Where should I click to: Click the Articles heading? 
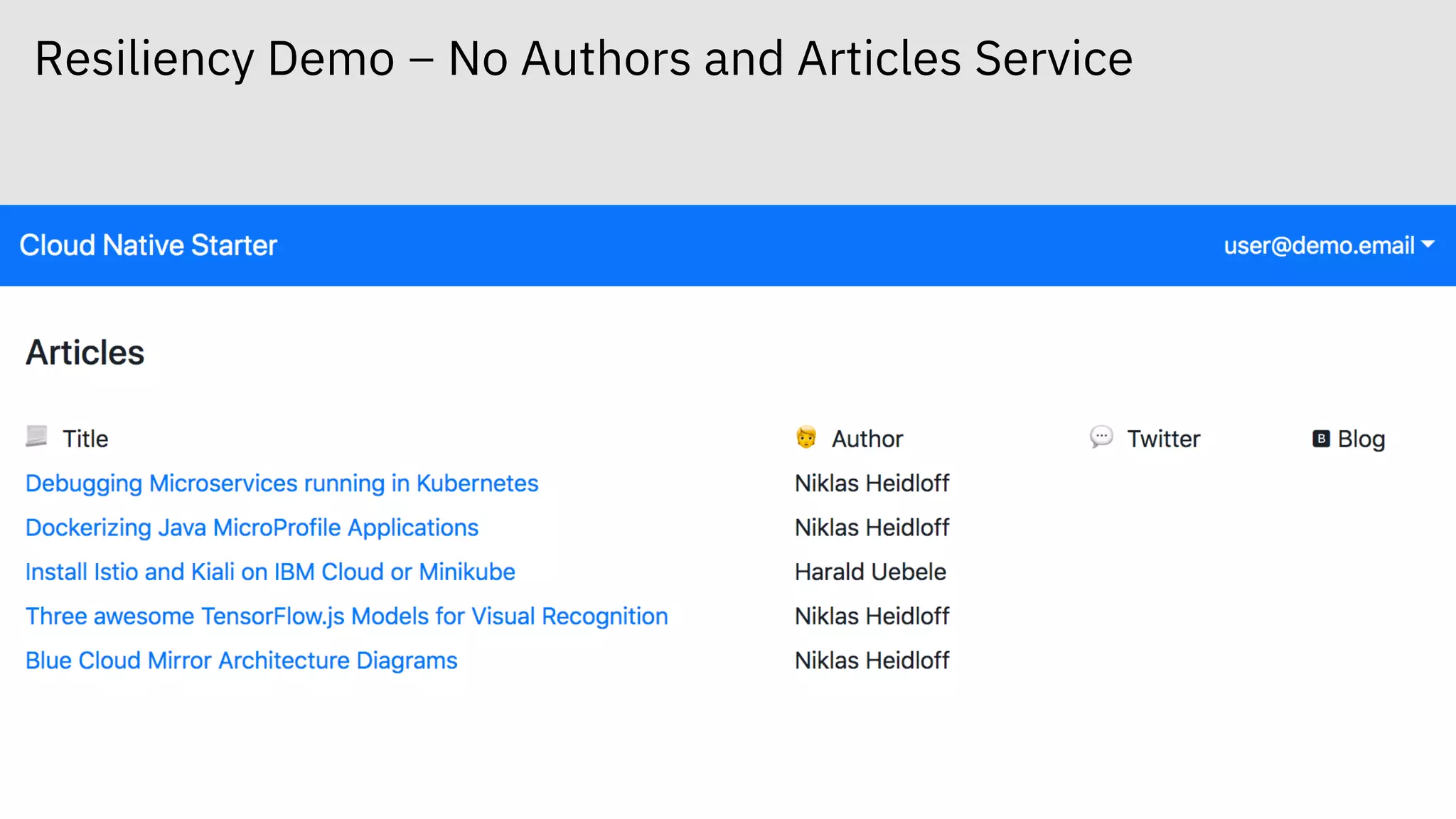pos(85,353)
